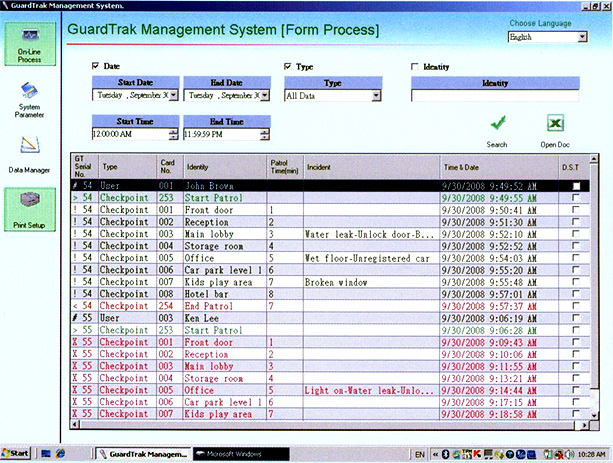Select the 9:49:55 Start Patrol row
Image resolution: width=613 pixels, height=463 pixels.
click(x=330, y=198)
